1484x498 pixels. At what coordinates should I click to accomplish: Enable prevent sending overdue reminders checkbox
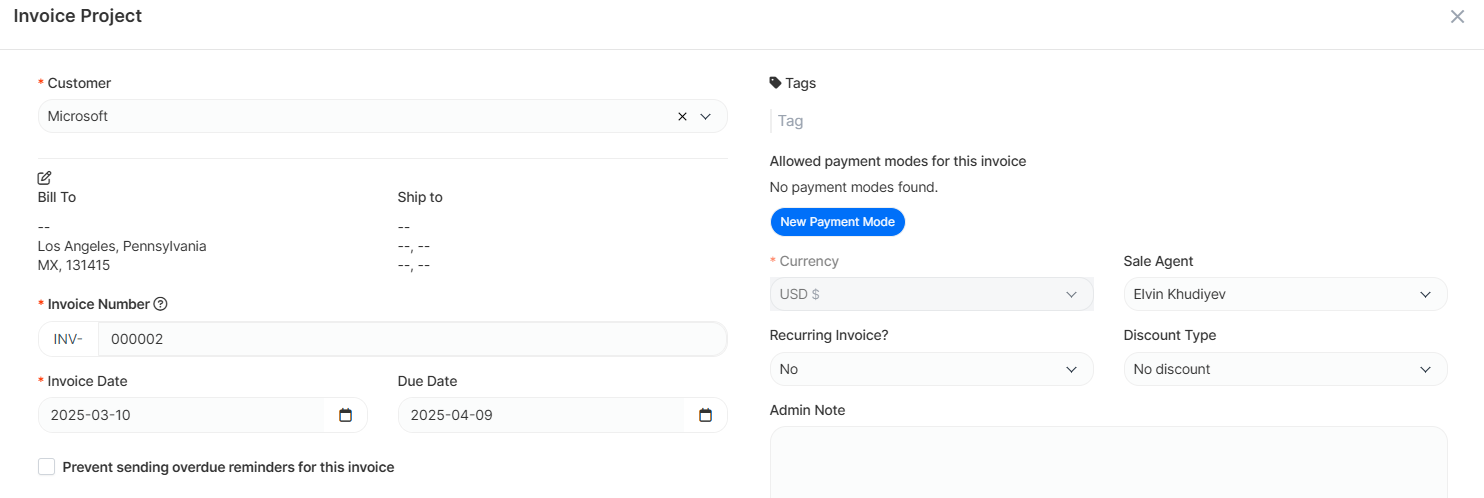pos(46,467)
